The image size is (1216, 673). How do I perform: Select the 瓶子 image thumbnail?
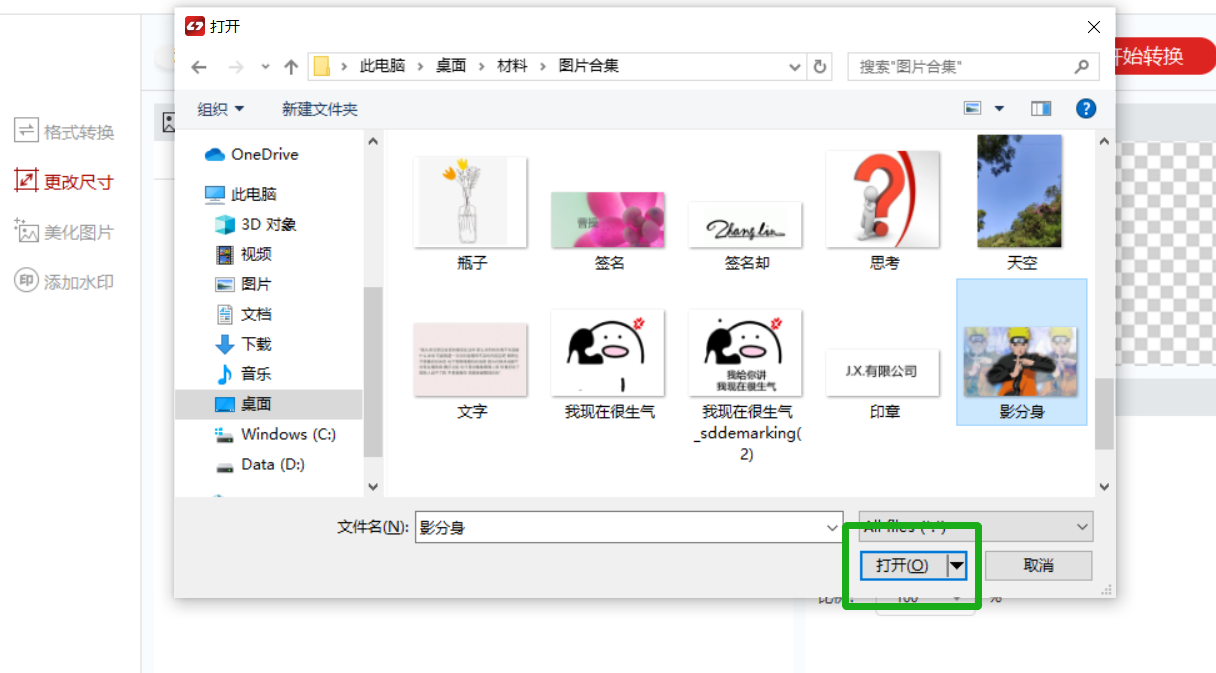pos(471,202)
